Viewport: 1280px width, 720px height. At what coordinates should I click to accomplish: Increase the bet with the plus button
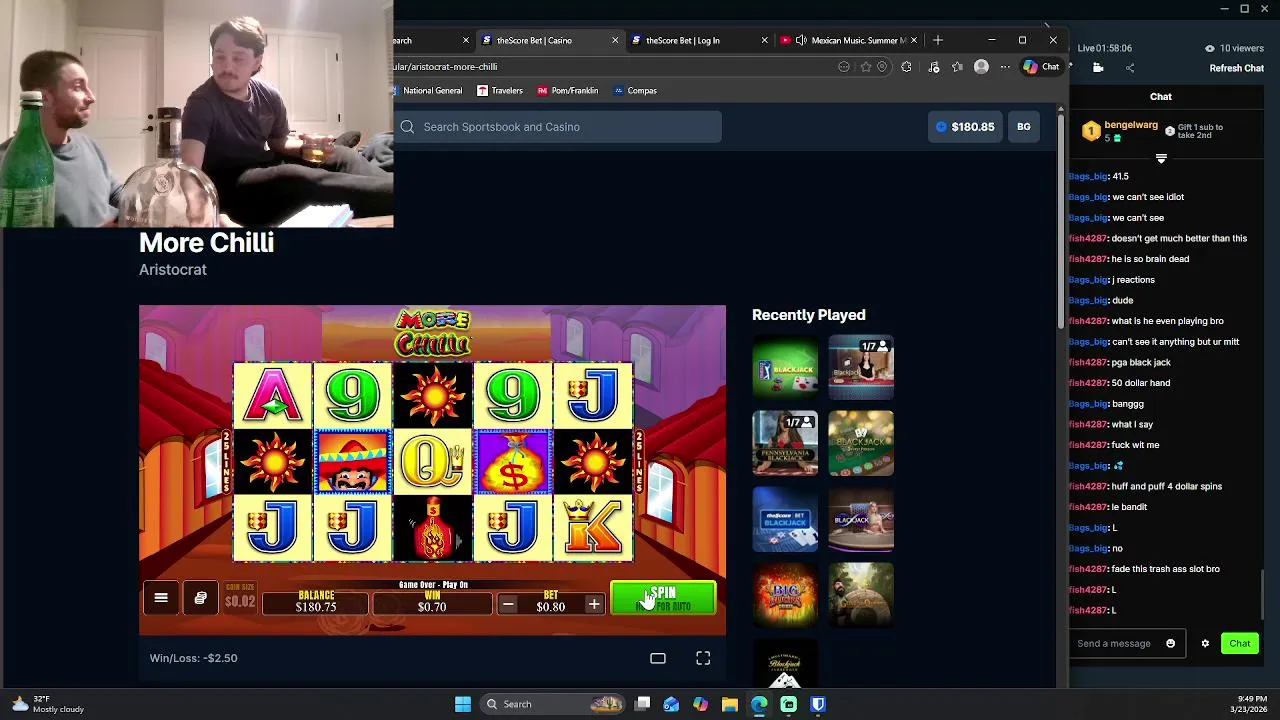click(x=594, y=604)
